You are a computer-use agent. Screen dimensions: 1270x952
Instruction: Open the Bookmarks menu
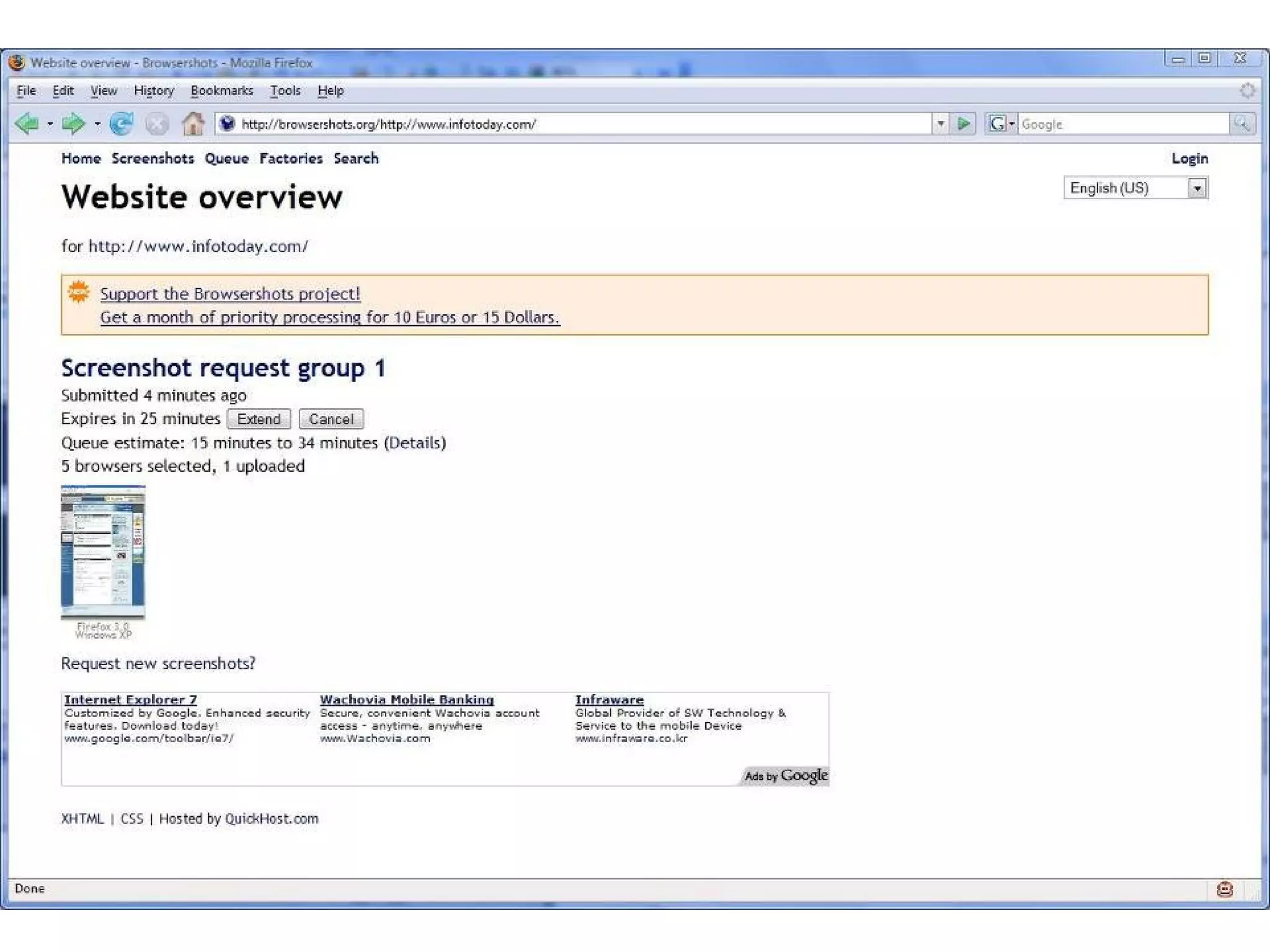coord(221,91)
